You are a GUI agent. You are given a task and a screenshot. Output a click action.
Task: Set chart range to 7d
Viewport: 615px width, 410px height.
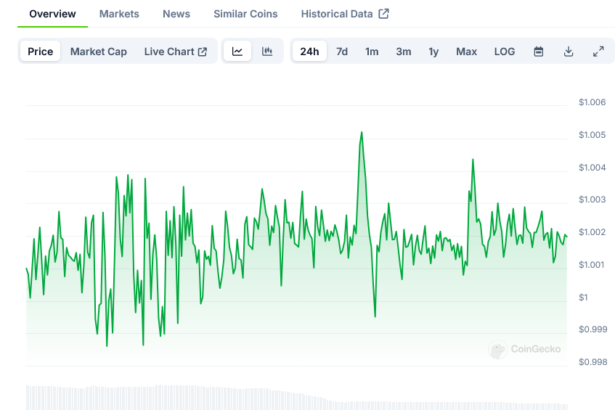[x=342, y=52]
